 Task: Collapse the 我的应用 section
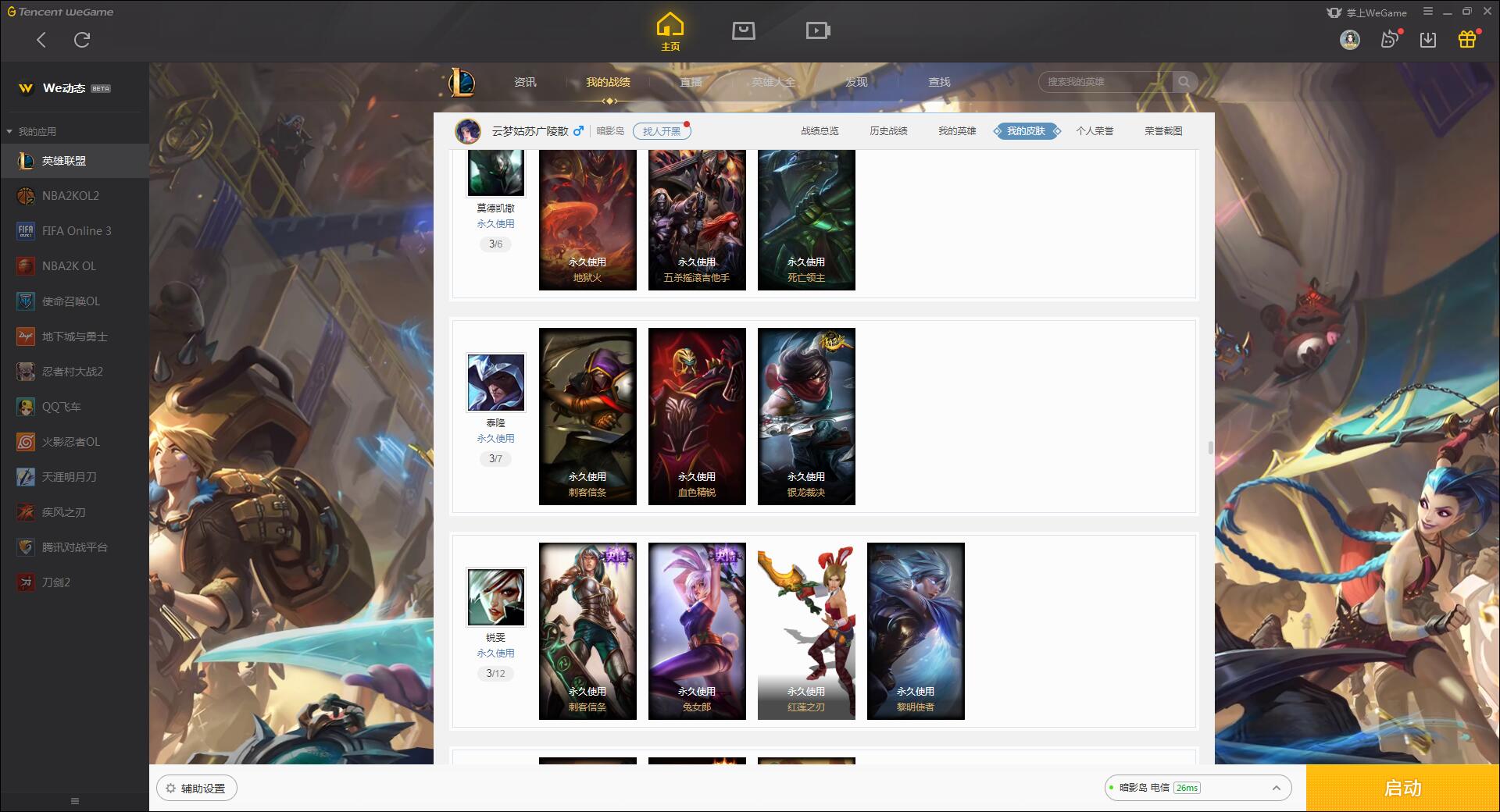(x=31, y=131)
